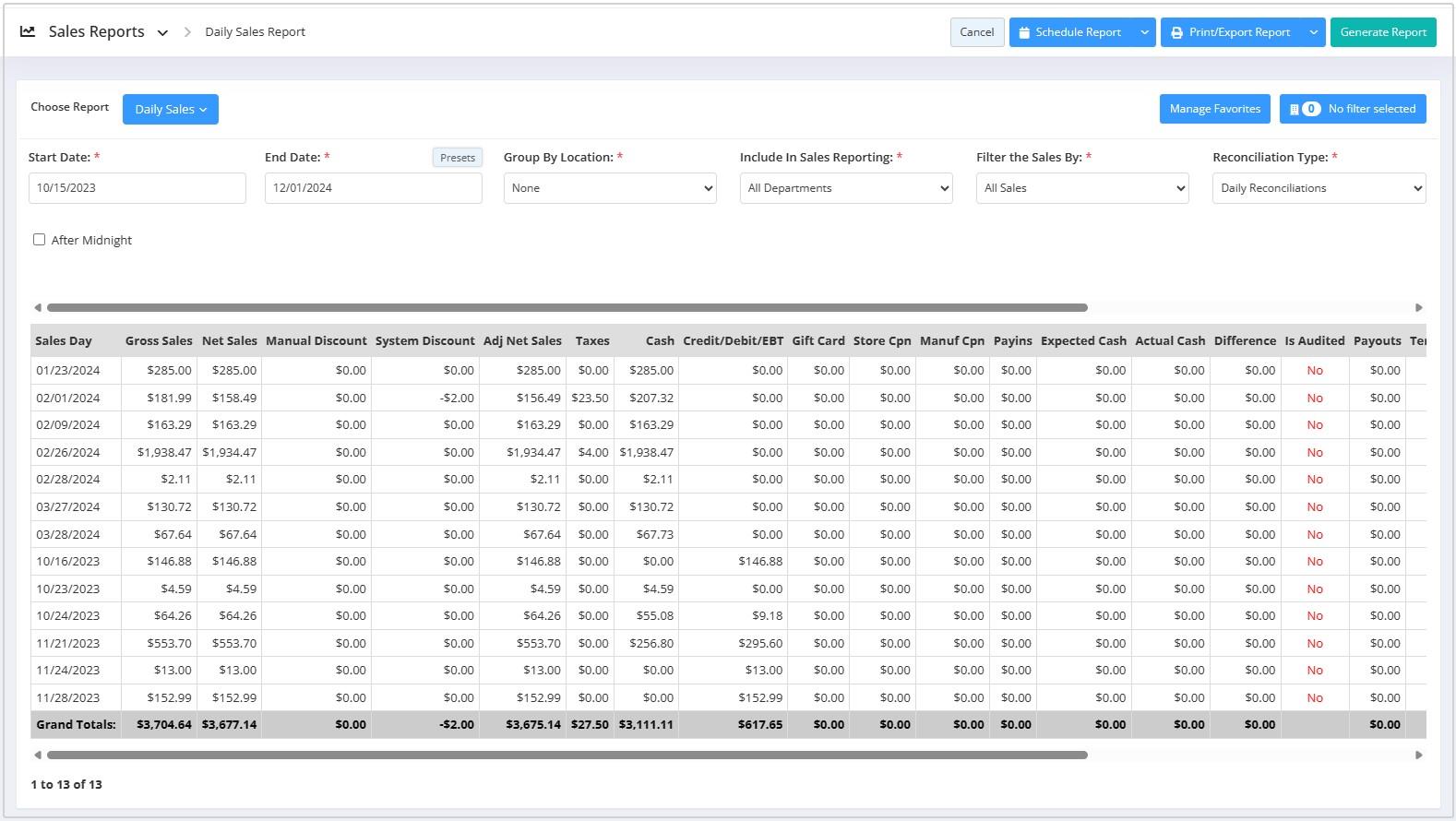Sort by the Gross Sales column header
The height and width of the screenshot is (821, 1456).
(x=159, y=340)
